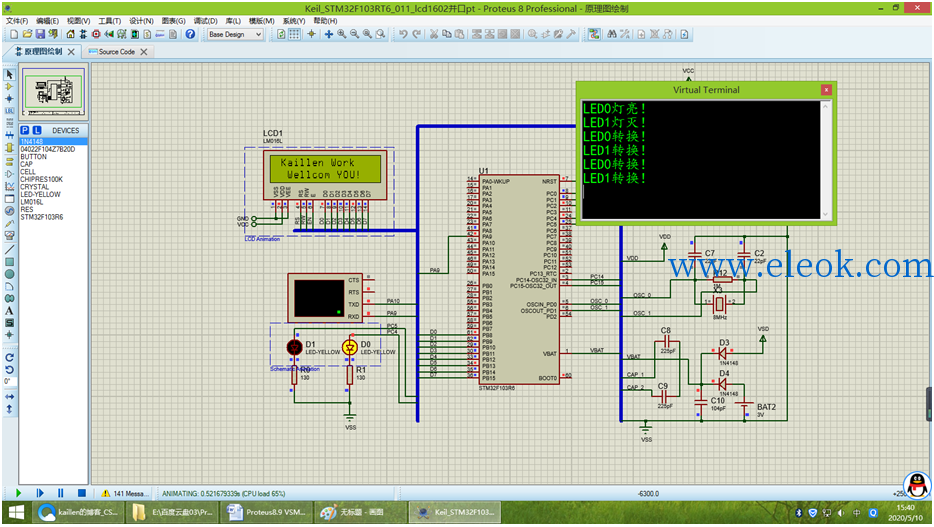Redraw the display with the refresh icon

(x=281, y=35)
